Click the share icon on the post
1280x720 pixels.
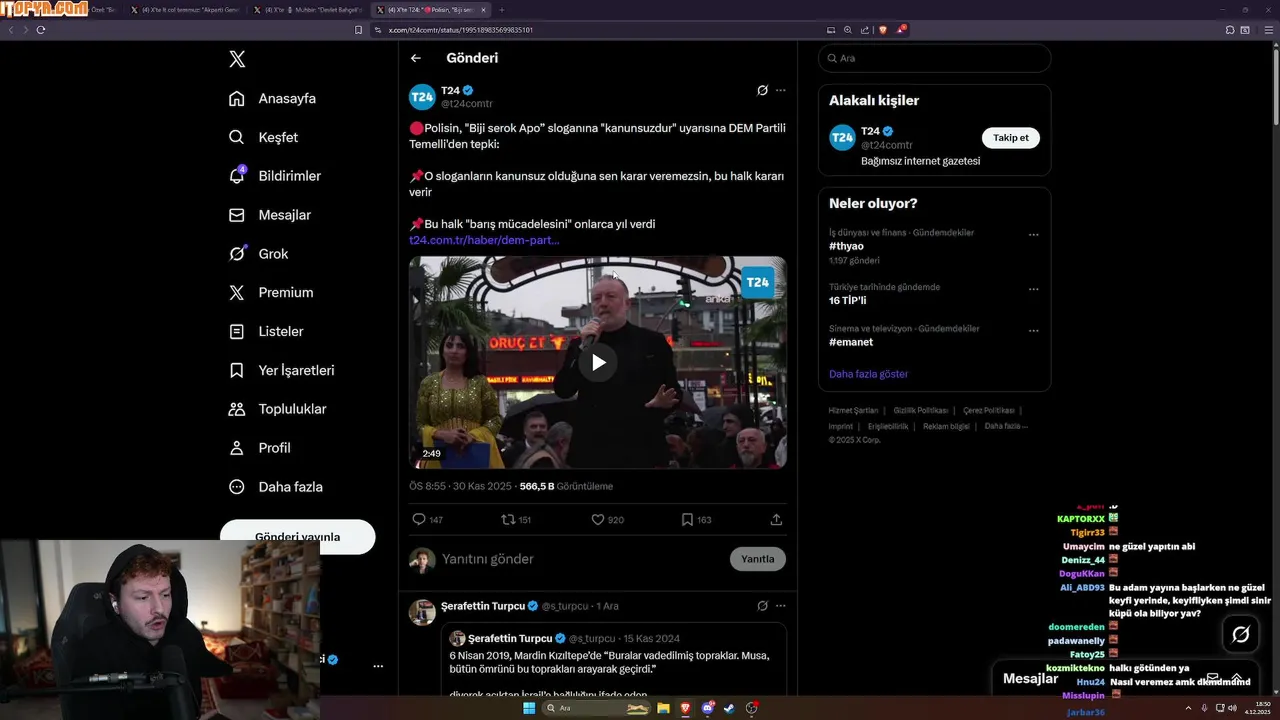tap(776, 520)
